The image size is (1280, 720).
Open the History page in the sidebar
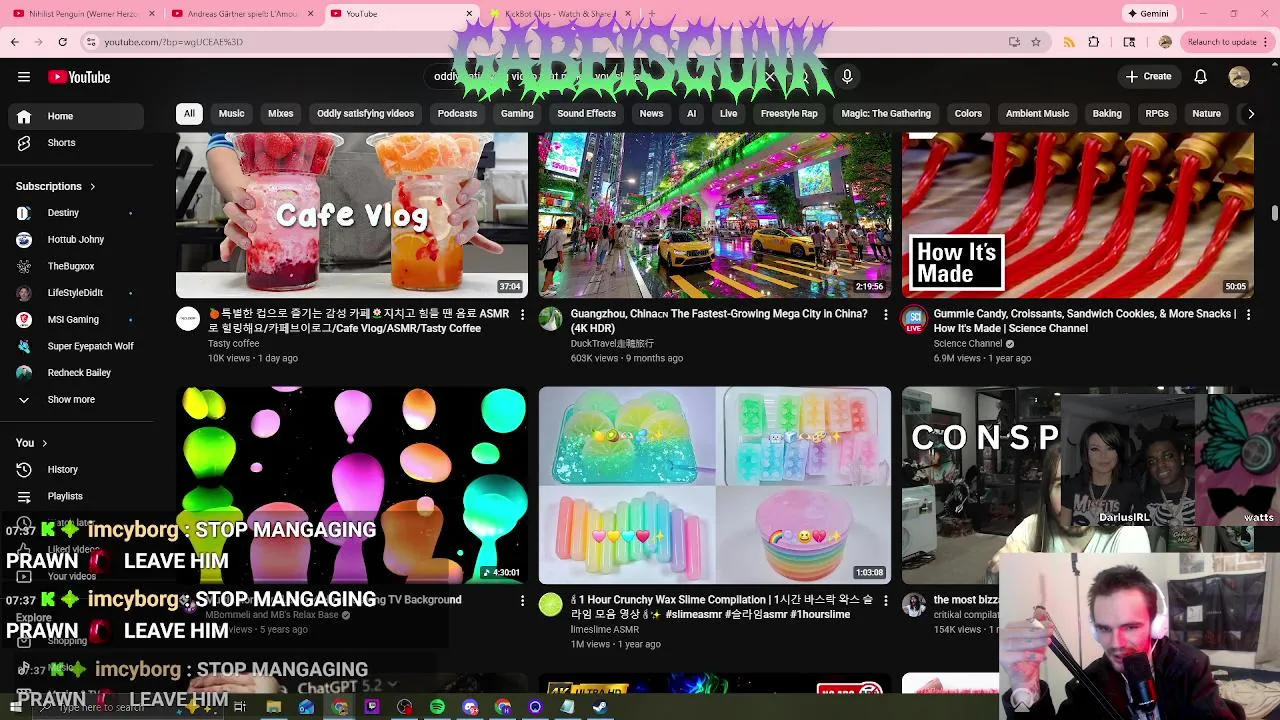pyautogui.click(x=76, y=469)
